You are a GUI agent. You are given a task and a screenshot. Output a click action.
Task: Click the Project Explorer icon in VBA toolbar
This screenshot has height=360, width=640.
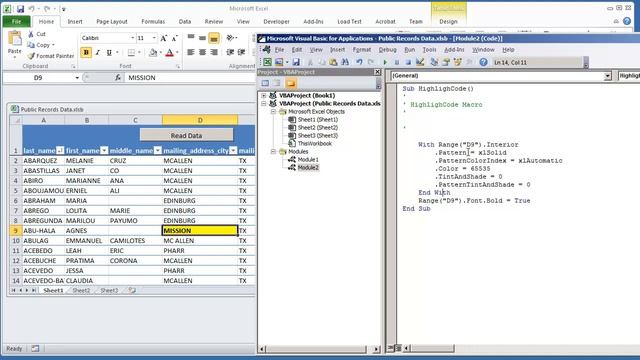point(434,62)
